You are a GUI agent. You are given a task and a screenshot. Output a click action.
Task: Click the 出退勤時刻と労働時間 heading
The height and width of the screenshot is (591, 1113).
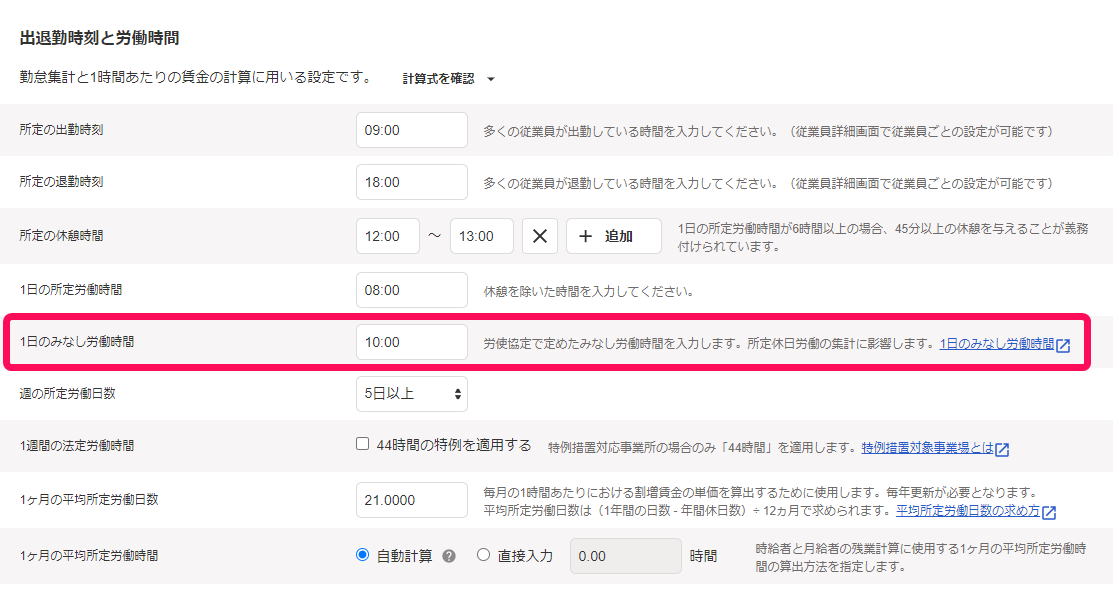(99, 38)
